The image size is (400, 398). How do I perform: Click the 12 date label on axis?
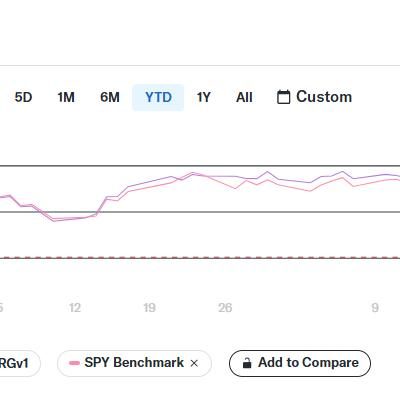click(75, 307)
